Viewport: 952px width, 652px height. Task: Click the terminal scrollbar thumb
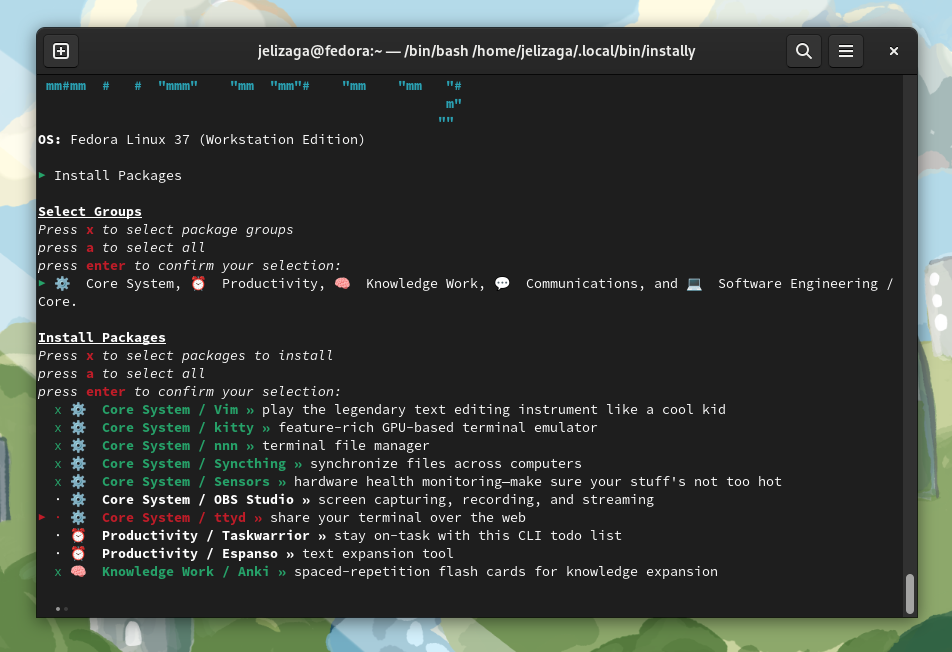coord(910,594)
